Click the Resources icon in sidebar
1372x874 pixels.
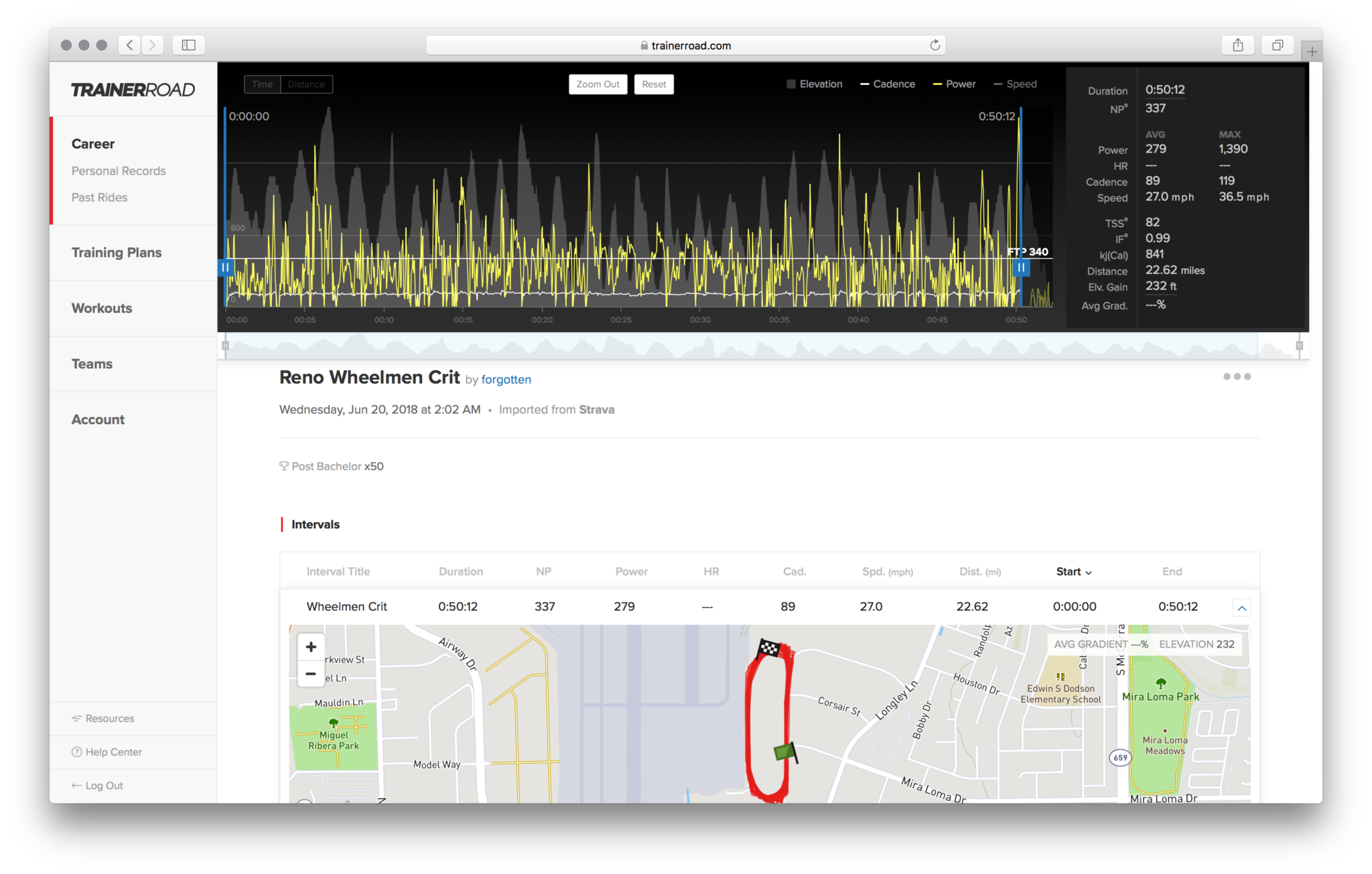click(76, 718)
